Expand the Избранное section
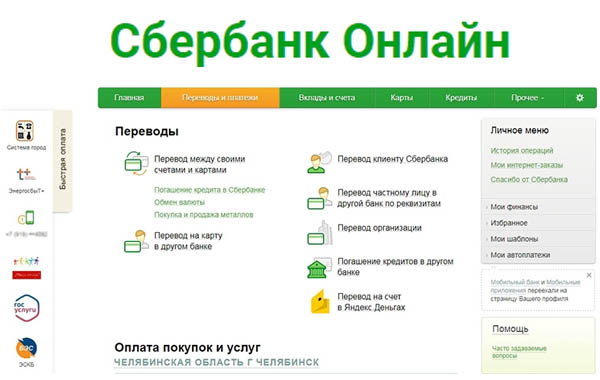Viewport: 600px width, 380px height. click(x=509, y=223)
